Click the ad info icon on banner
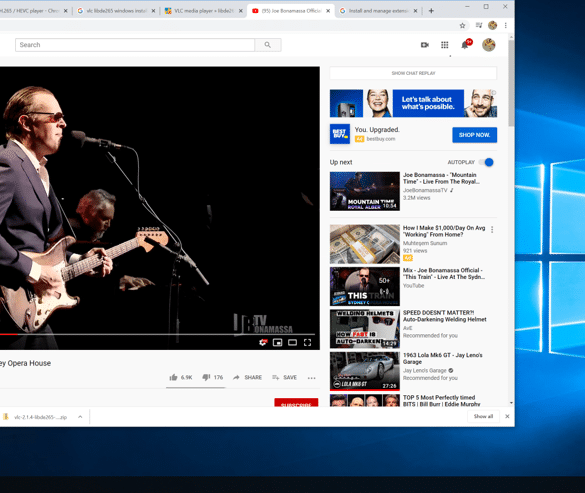This screenshot has width=585, height=493. (x=493, y=93)
